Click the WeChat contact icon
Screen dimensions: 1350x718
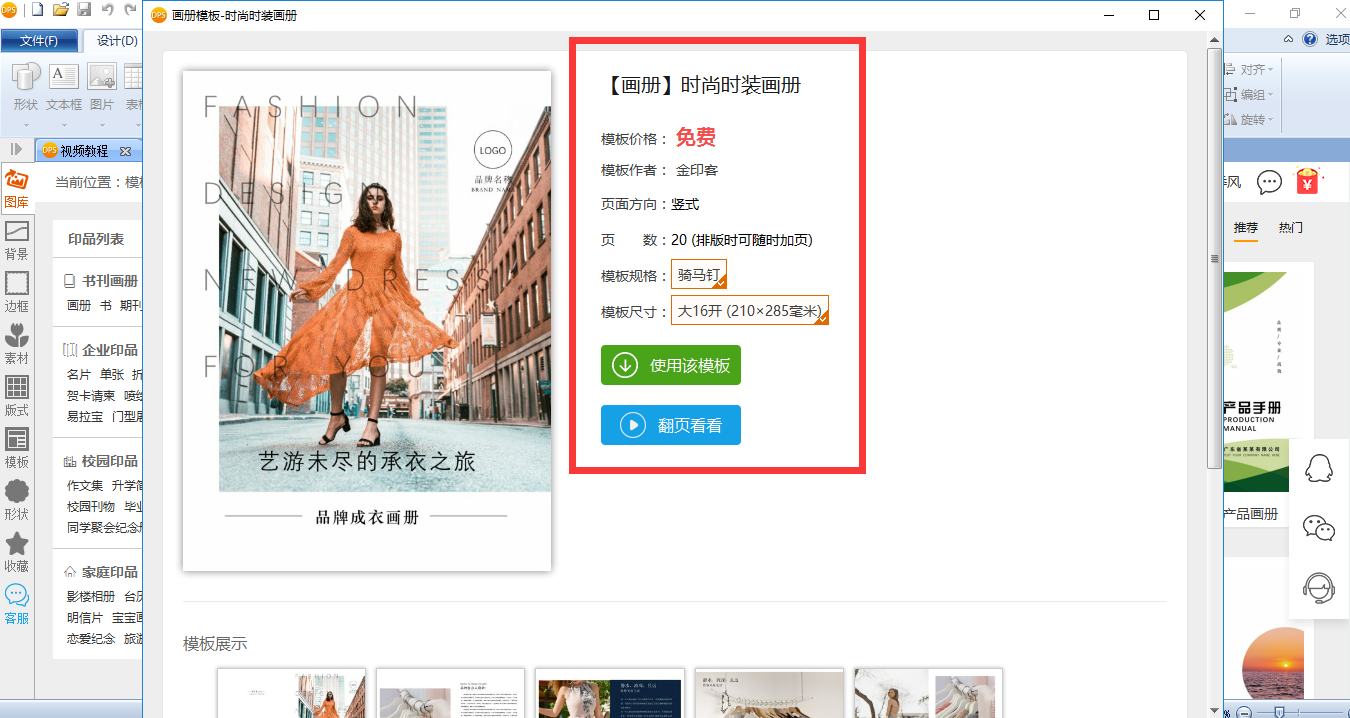point(1319,527)
